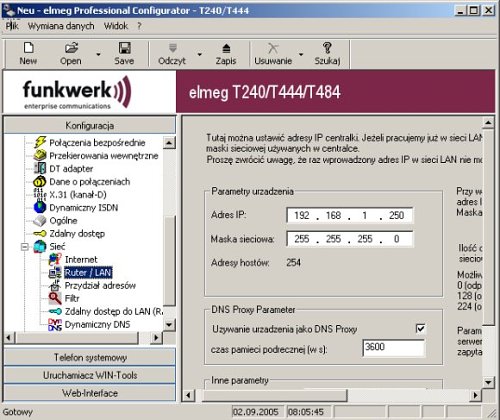
Task: Open the ? help menu
Action: coord(139,26)
